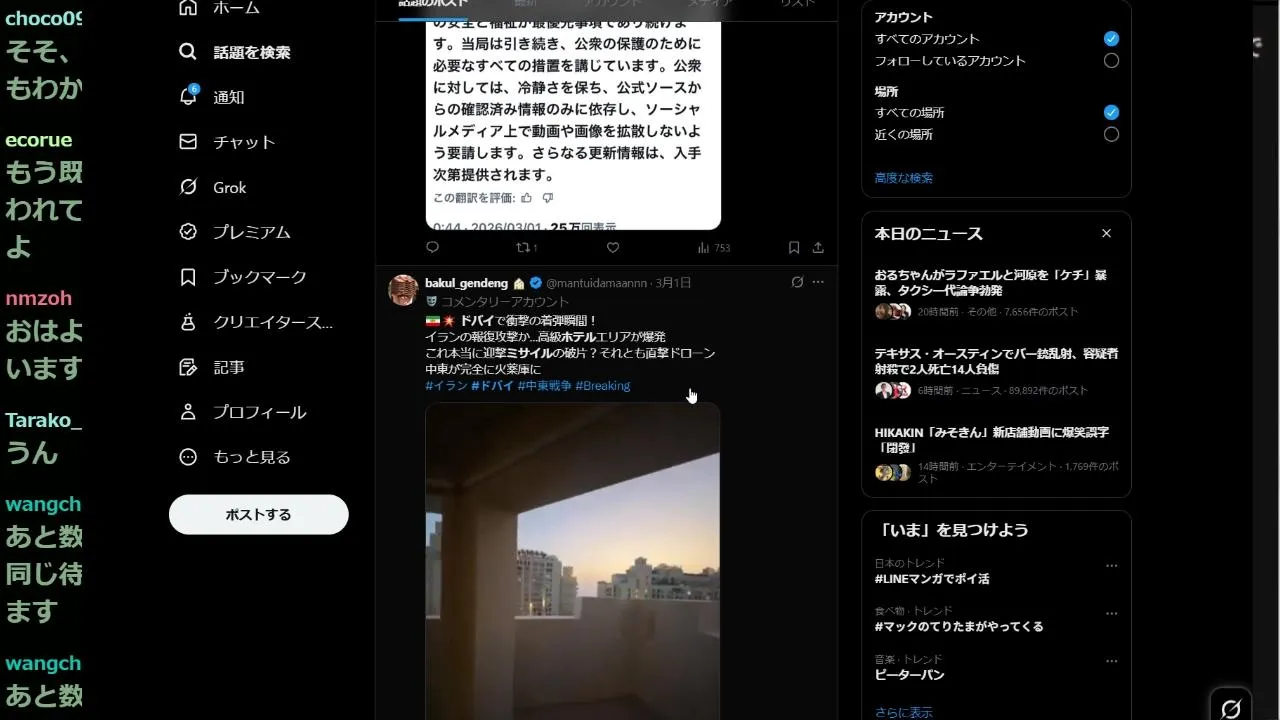Like the translated post via heart icon
The image size is (1280, 720).
613,247
